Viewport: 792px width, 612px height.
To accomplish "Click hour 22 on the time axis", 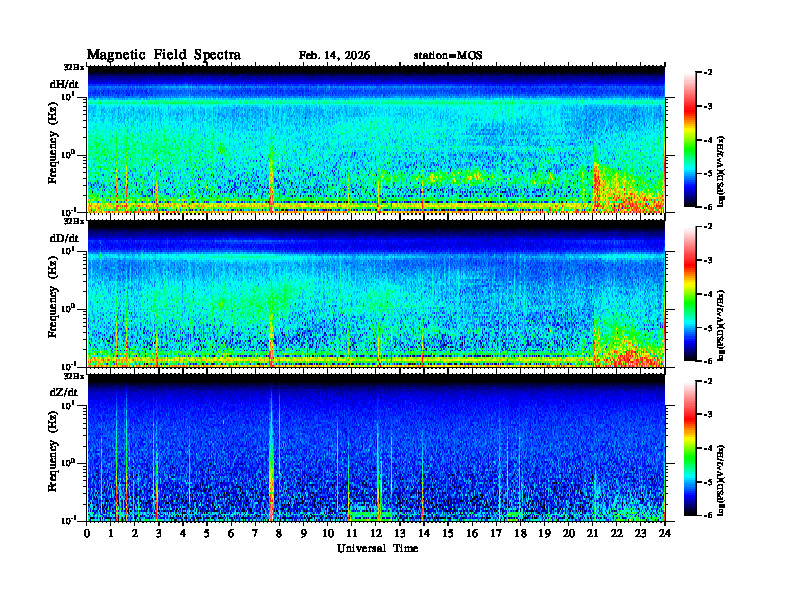I will click(x=616, y=534).
